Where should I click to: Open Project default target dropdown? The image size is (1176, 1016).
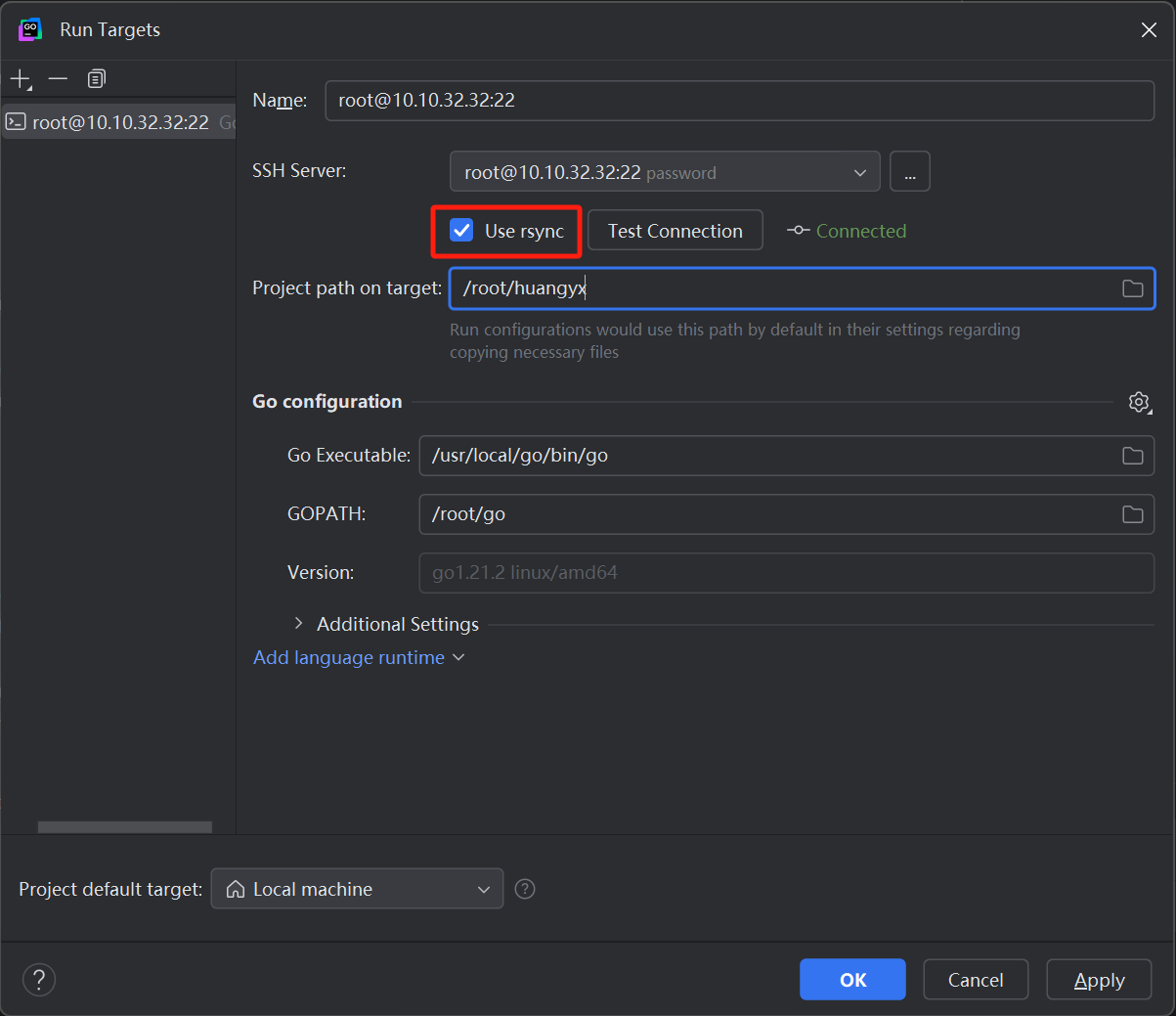tap(357, 889)
